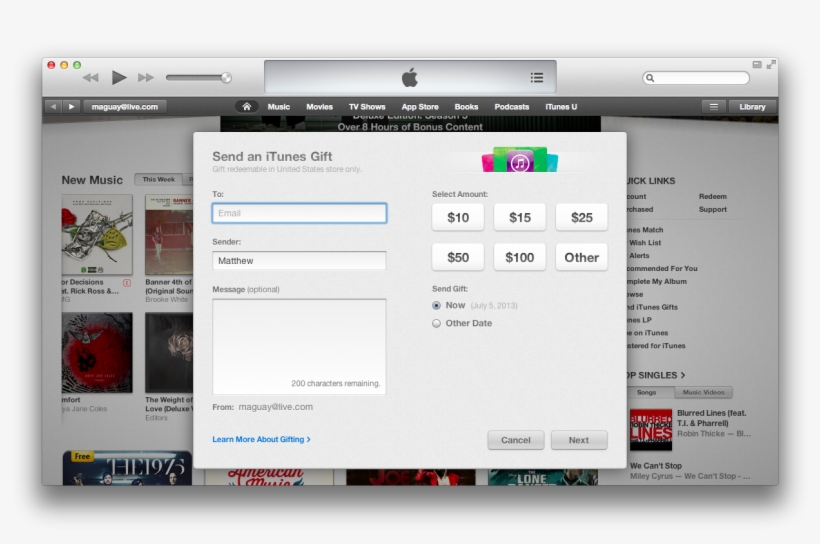Open the Redeem quick link
820x544 pixels.
712,197
